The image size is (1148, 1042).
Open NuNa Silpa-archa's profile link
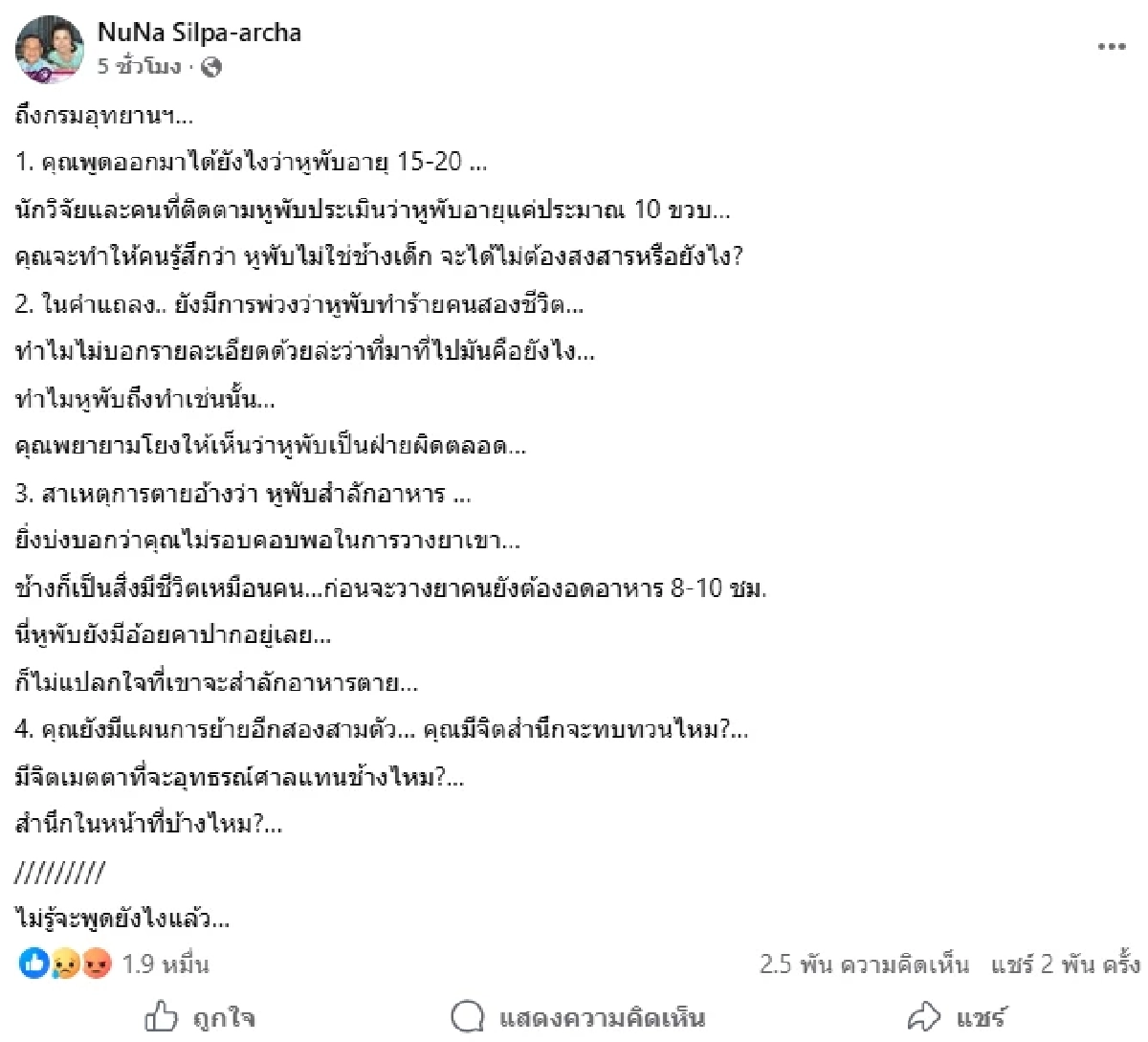pos(201,32)
